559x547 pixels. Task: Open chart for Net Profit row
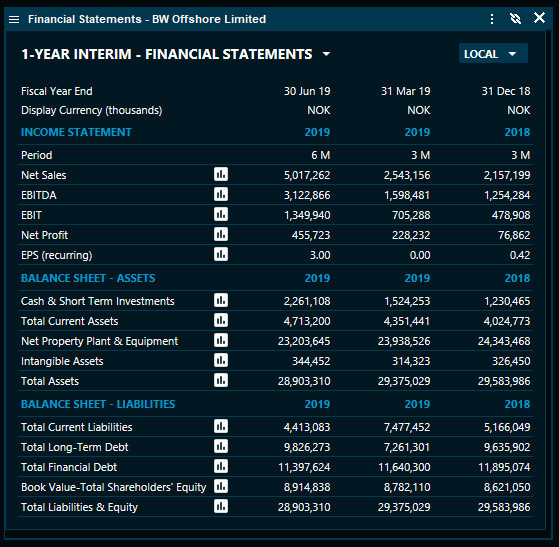click(221, 234)
